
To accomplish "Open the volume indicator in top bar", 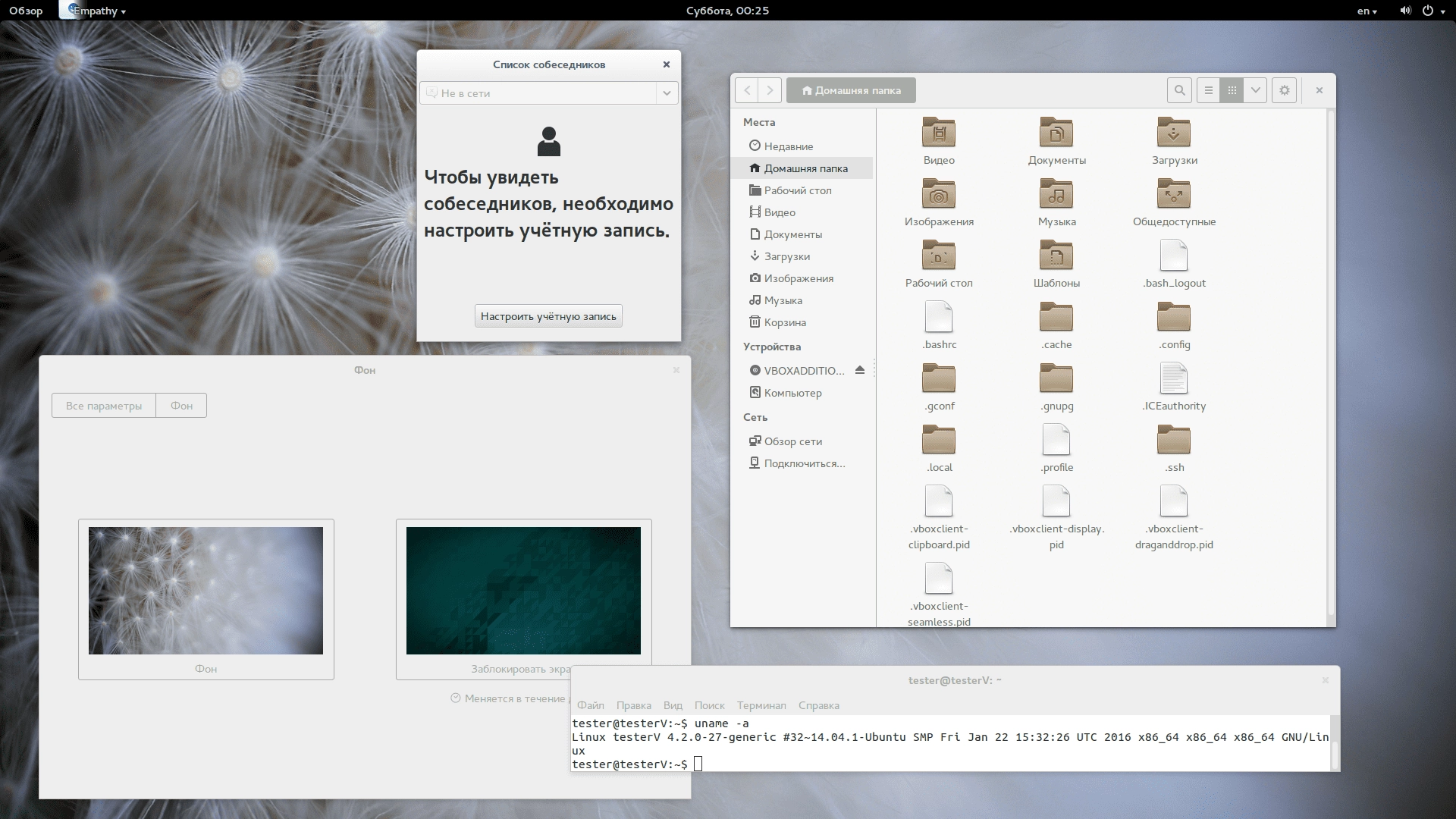I will point(1405,11).
